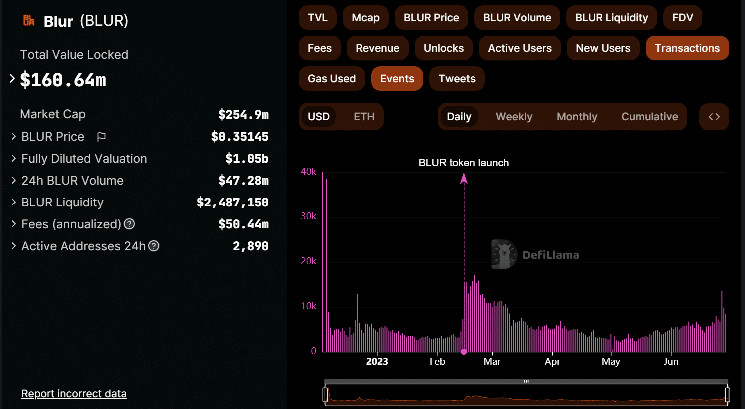This screenshot has width=745, height=409.
Task: Toggle the Unlocks chart metric
Action: click(x=443, y=48)
